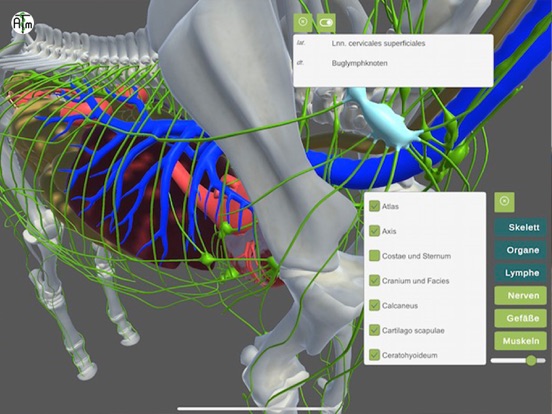Click the Lnn. cervicales superficiales label
552x414 pixels.
[378, 43]
